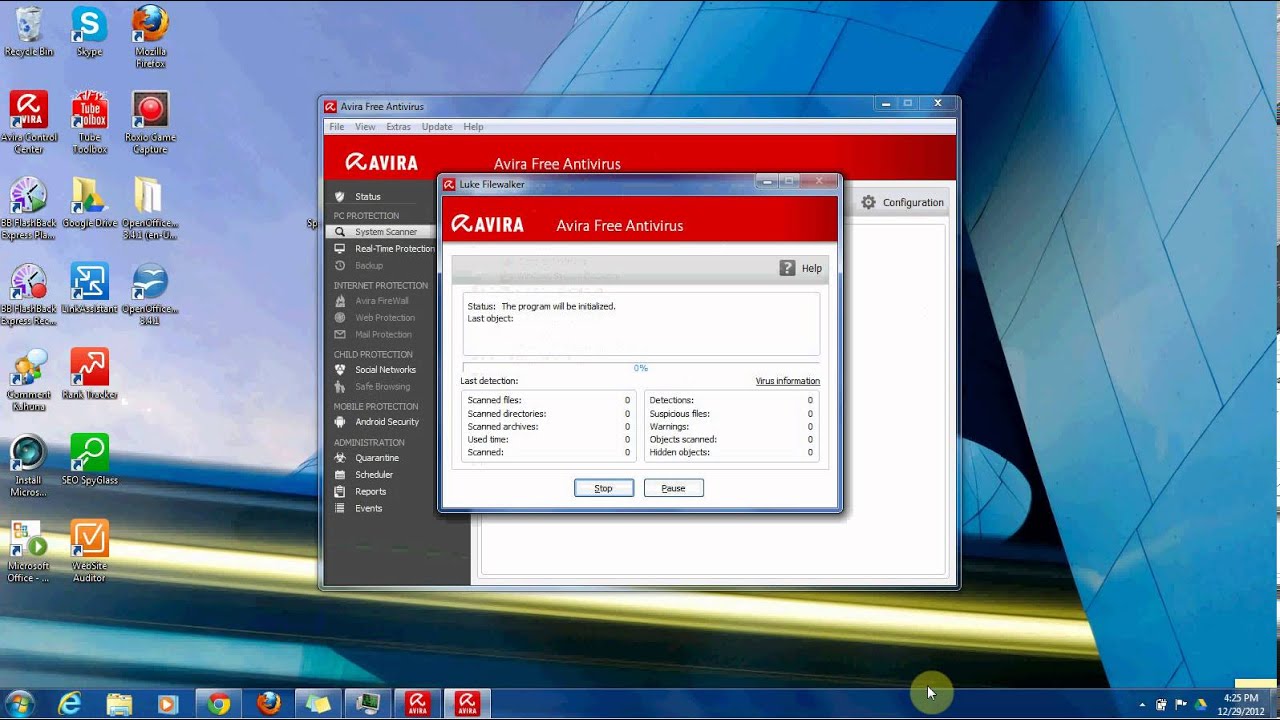The height and width of the screenshot is (720, 1280).
Task: Select the Avira Control Center desktop icon
Action: tap(29, 123)
